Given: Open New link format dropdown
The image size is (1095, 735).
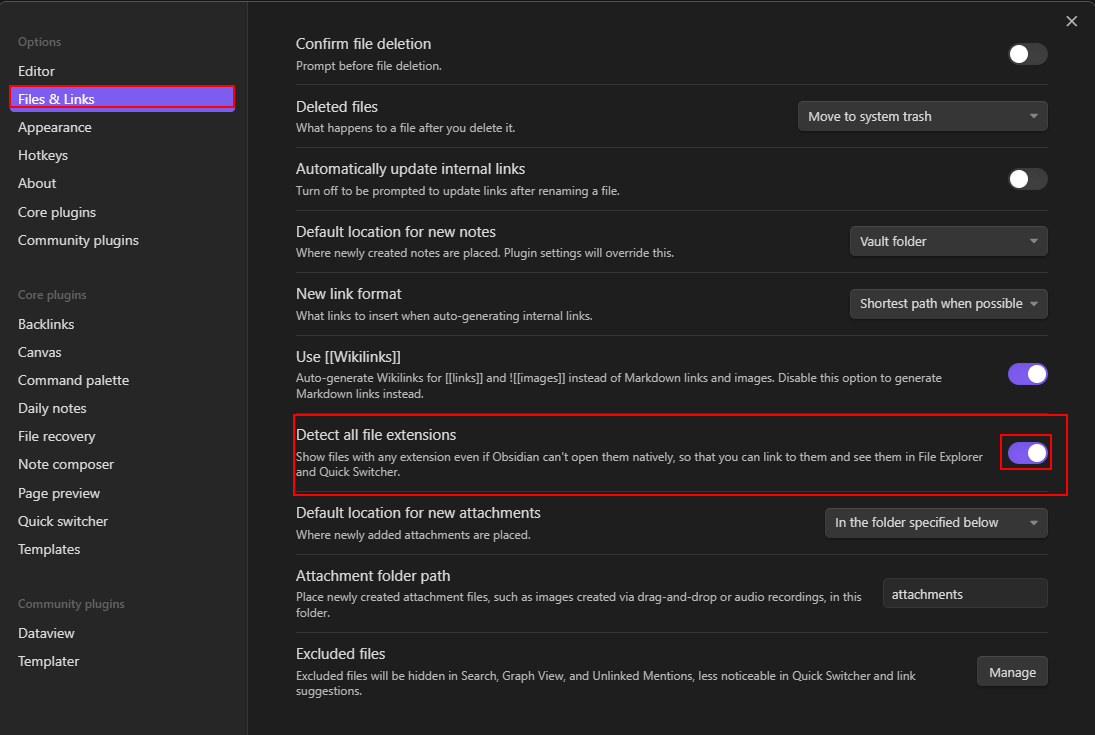Looking at the screenshot, I should [x=948, y=304].
